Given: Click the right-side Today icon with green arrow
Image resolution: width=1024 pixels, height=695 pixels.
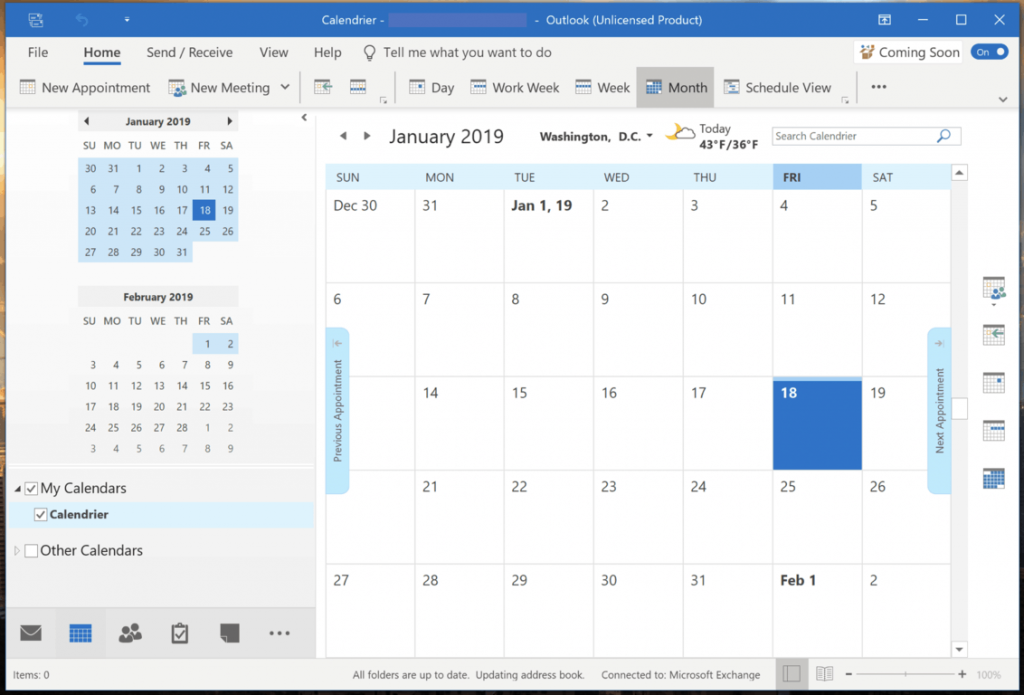Looking at the screenshot, I should [x=993, y=335].
